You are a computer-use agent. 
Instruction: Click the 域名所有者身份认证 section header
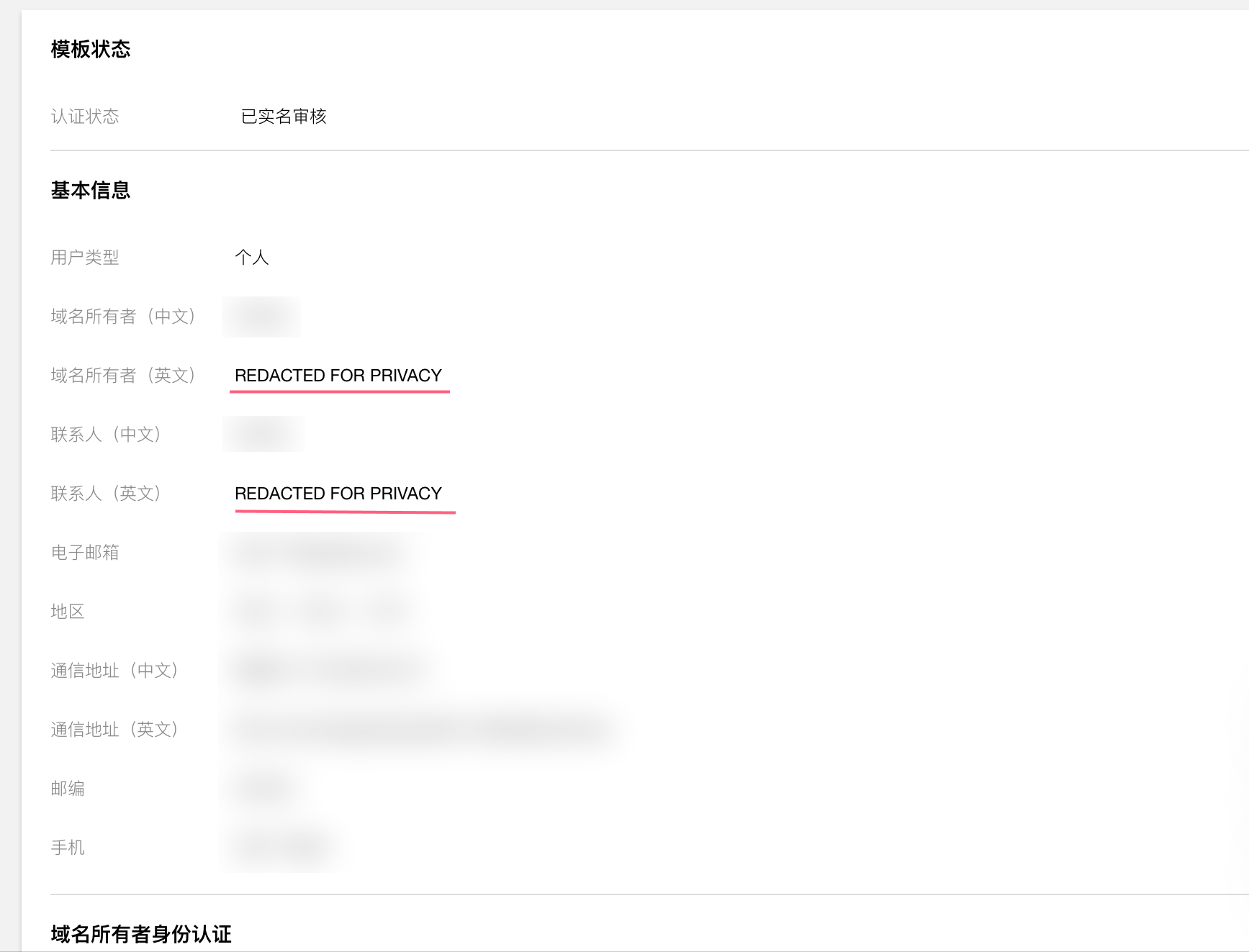pyautogui.click(x=140, y=934)
